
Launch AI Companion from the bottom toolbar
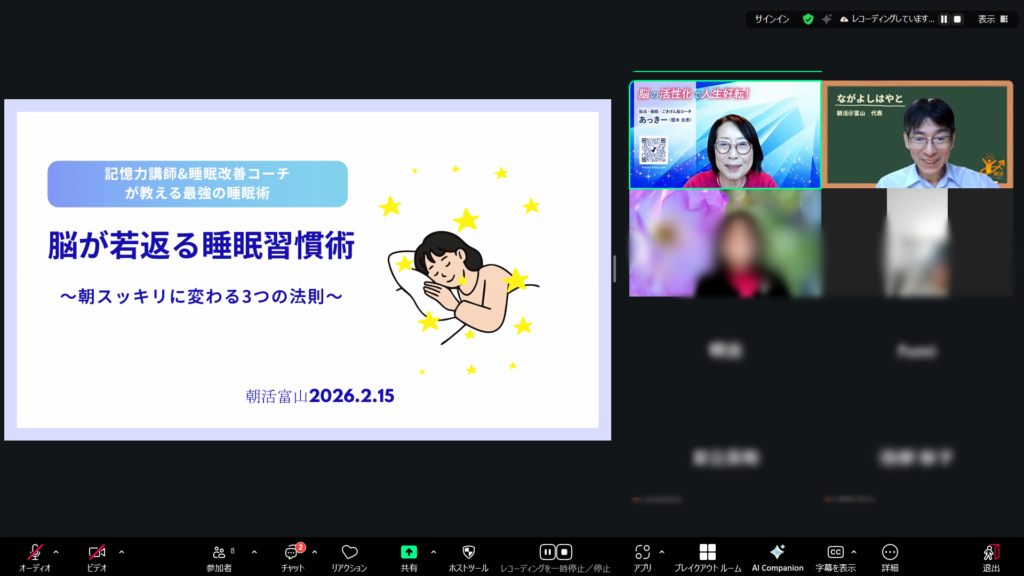point(777,552)
